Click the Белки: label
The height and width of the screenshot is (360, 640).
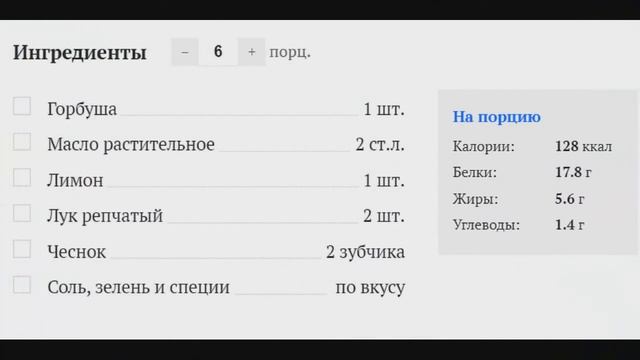tap(475, 172)
